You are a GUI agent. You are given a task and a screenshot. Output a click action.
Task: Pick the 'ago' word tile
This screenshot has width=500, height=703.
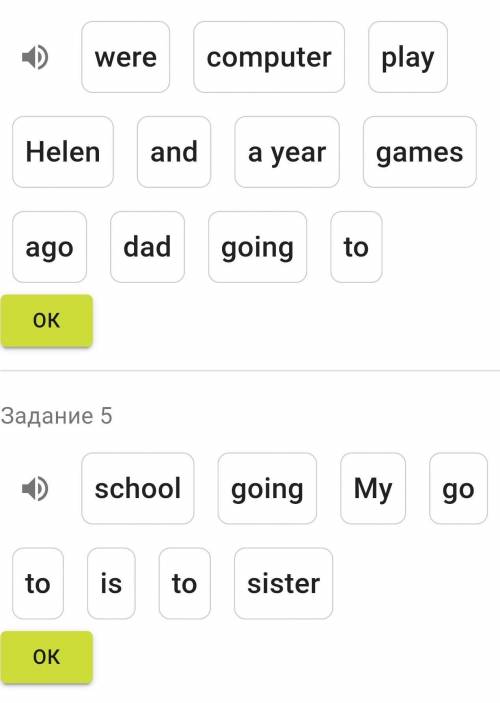pyautogui.click(x=49, y=247)
